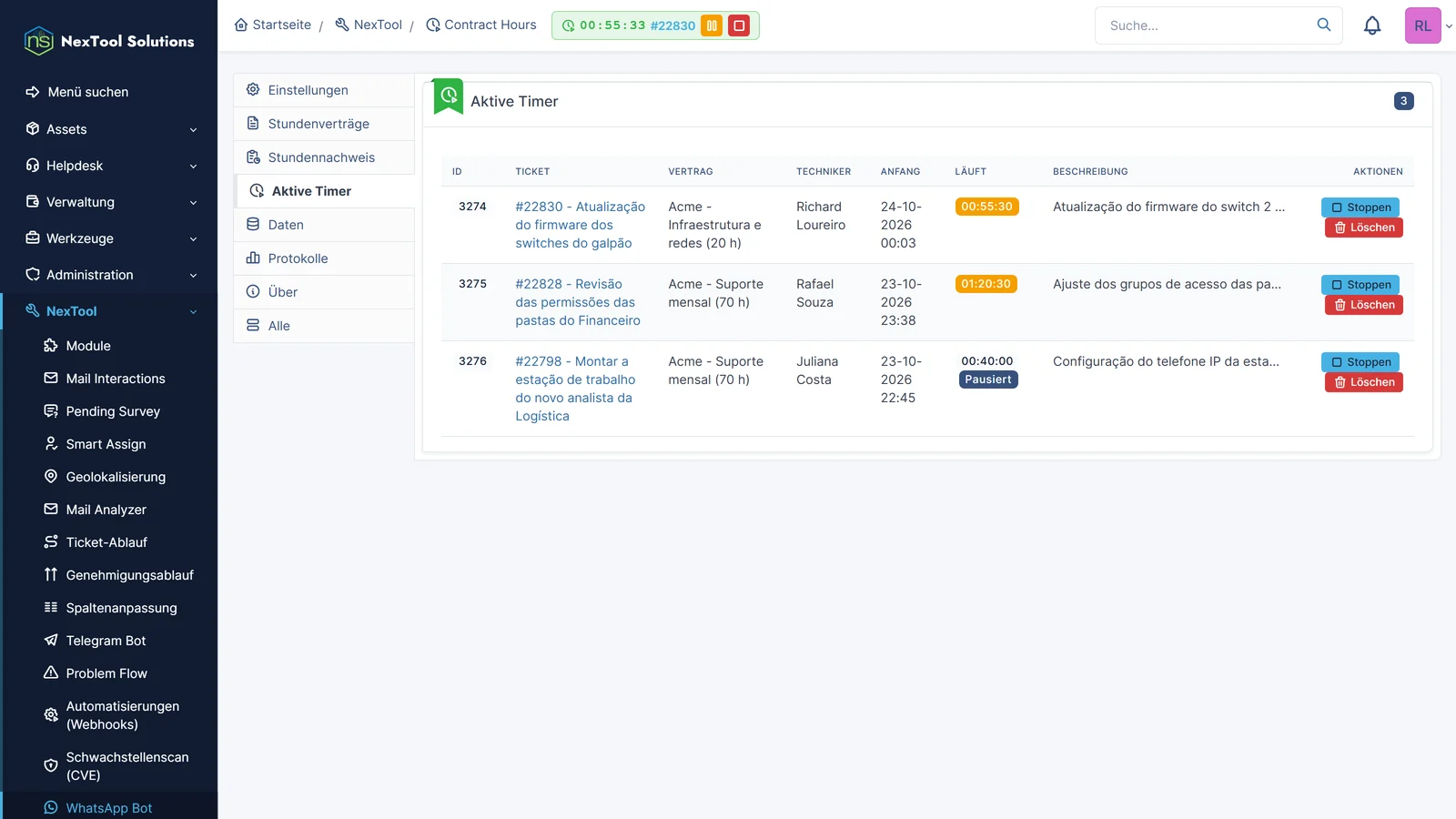1456x819 pixels.
Task: Expand the Assets sidebar section
Action: point(109,129)
